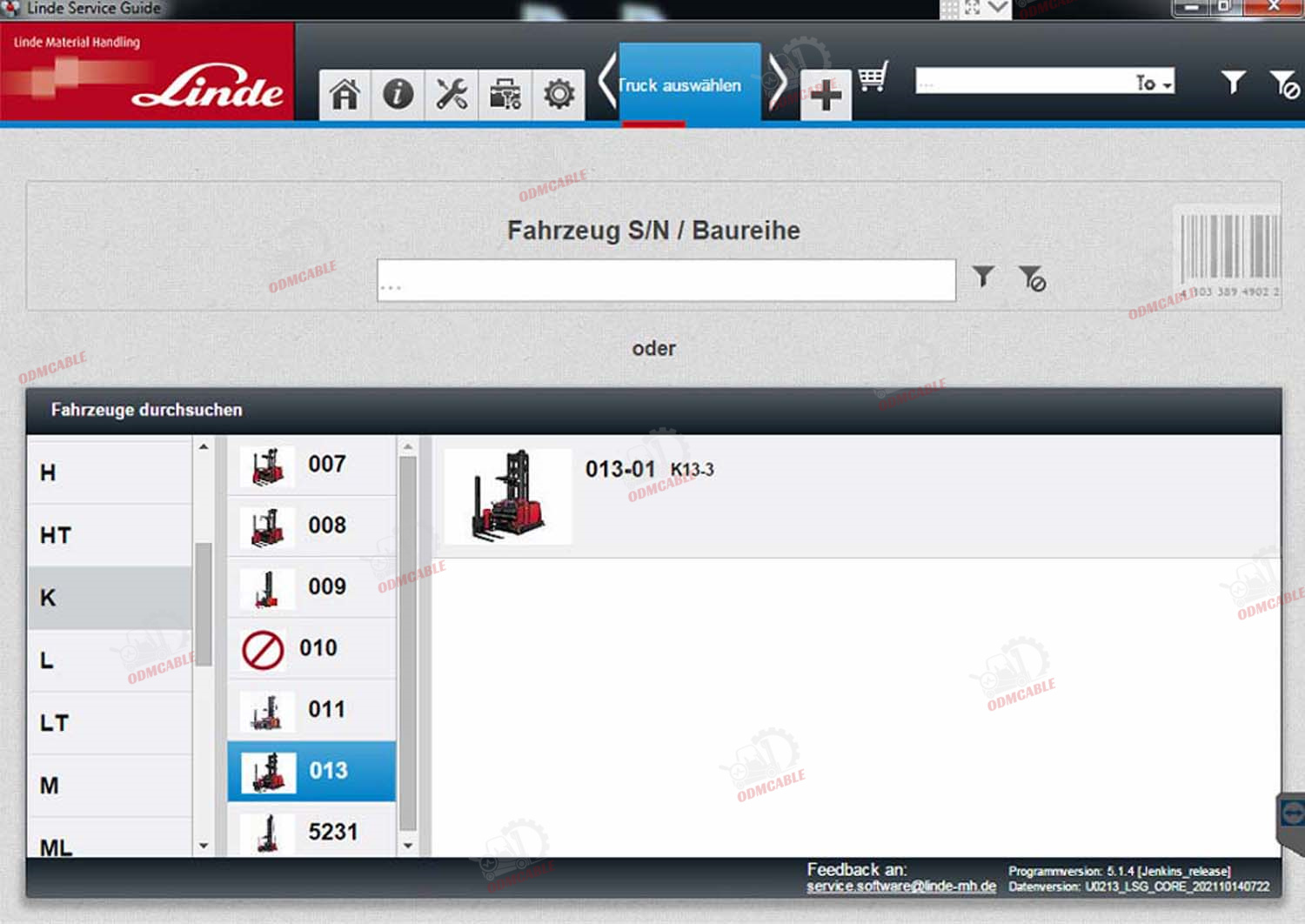Click the Linde logo

208,87
